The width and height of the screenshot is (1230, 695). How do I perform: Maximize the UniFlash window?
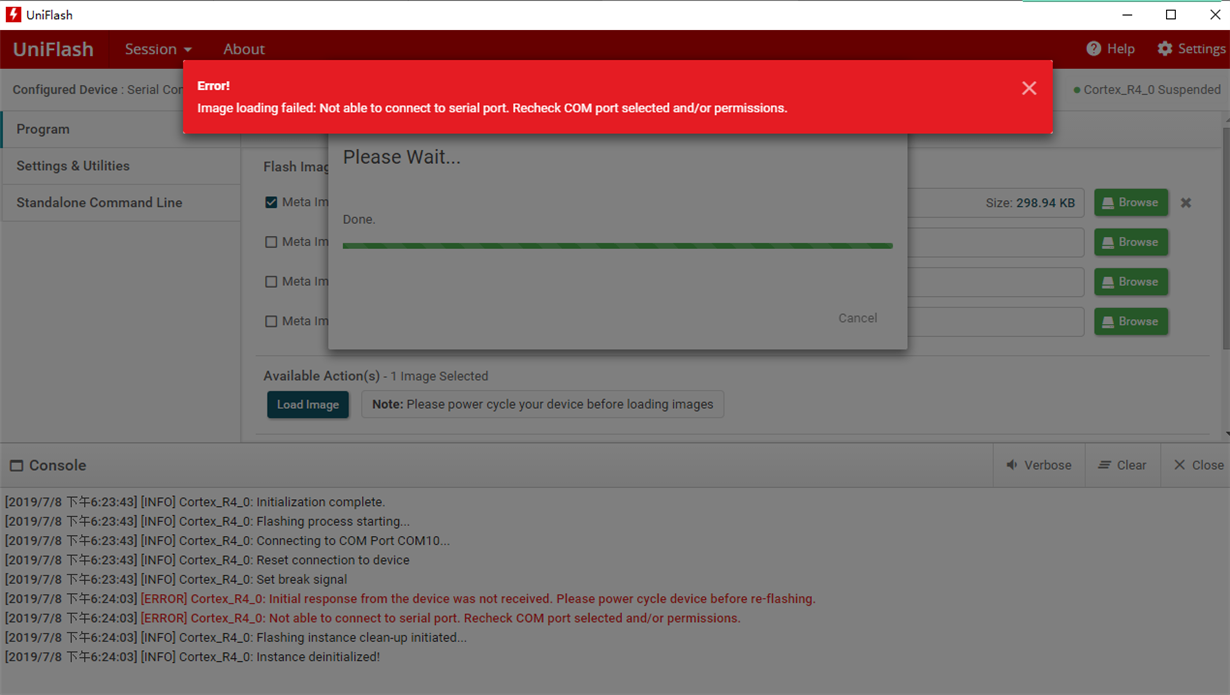pyautogui.click(x=1171, y=15)
